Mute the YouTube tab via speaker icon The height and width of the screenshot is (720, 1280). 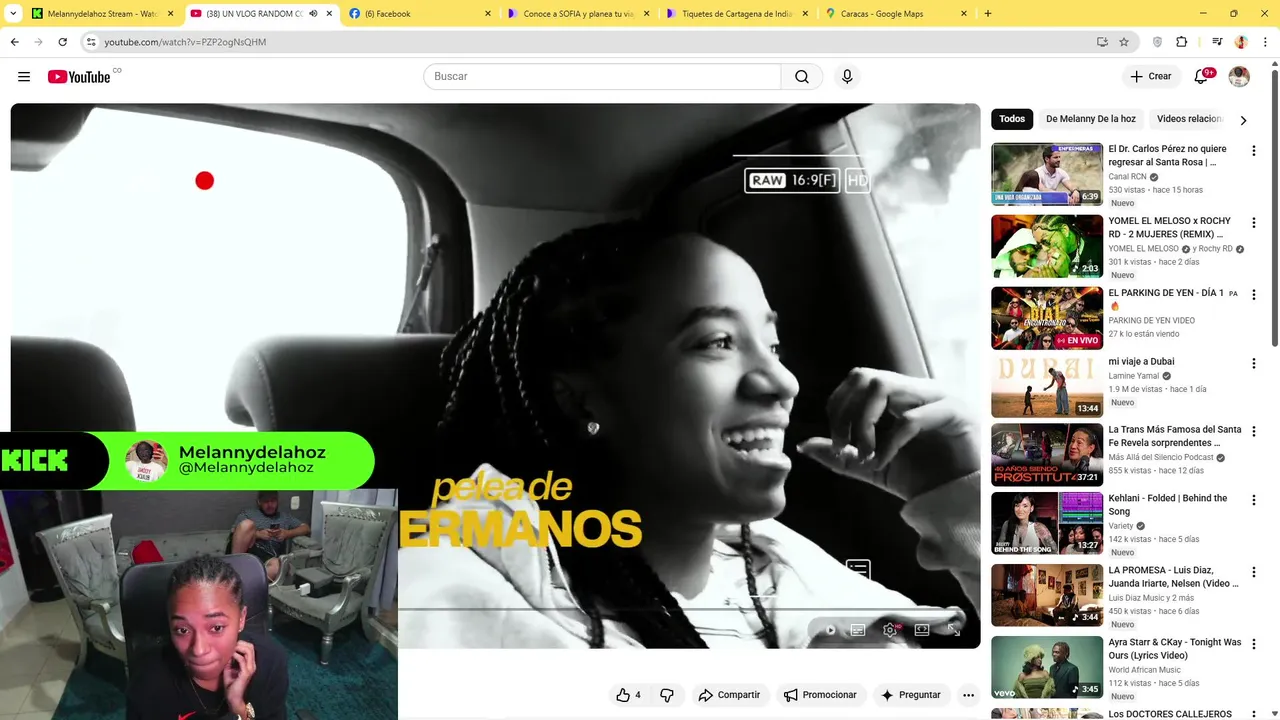point(313,14)
